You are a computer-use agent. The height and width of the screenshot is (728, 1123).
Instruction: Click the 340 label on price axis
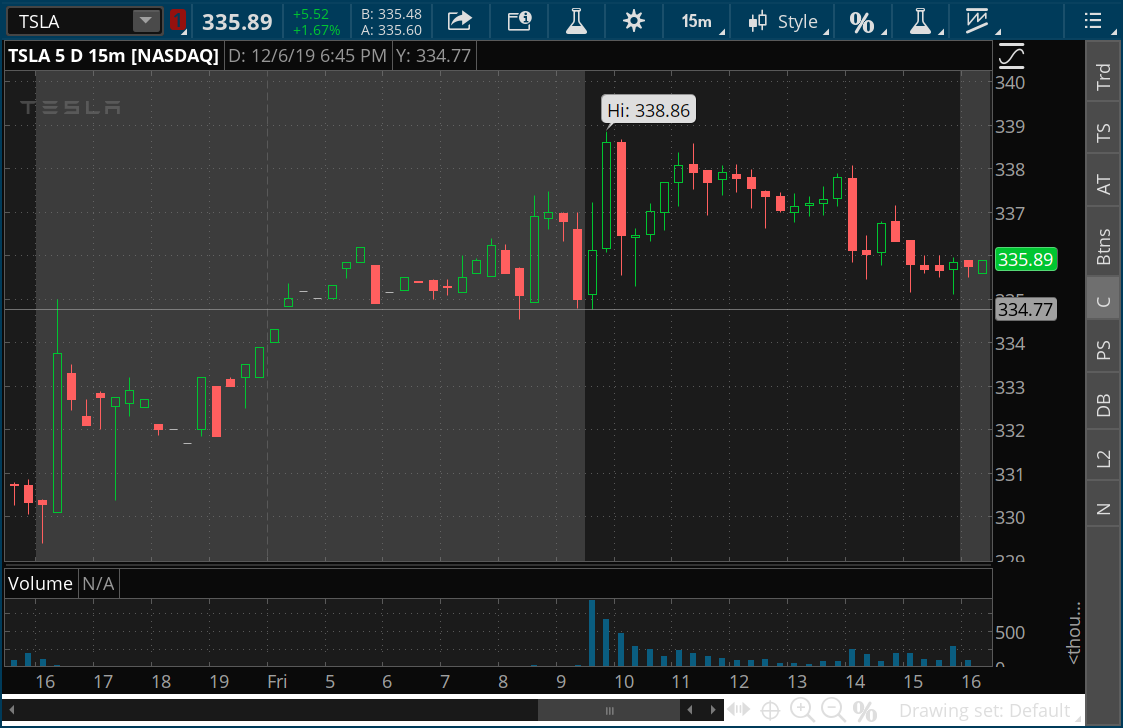[1010, 82]
